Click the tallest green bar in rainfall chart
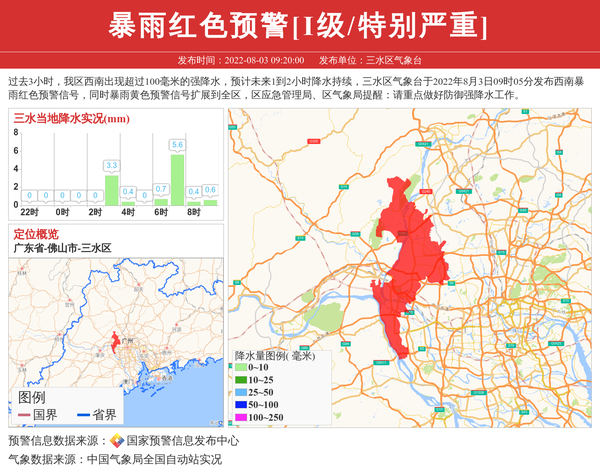Viewport: 600px width, 471px height. (x=177, y=180)
